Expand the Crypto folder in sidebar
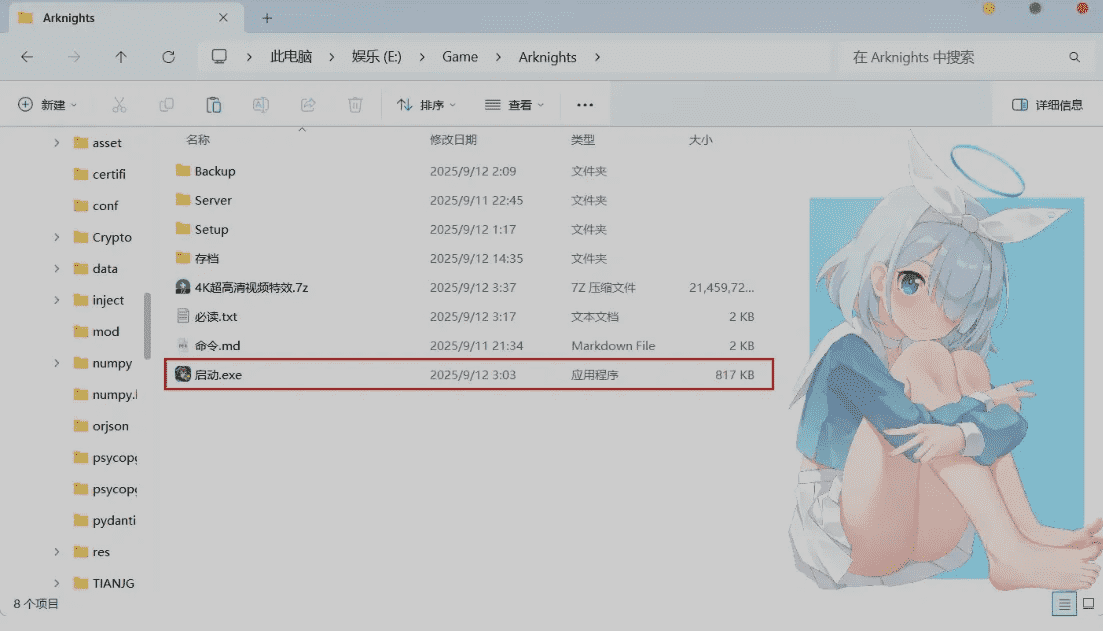1103x631 pixels. click(x=57, y=238)
